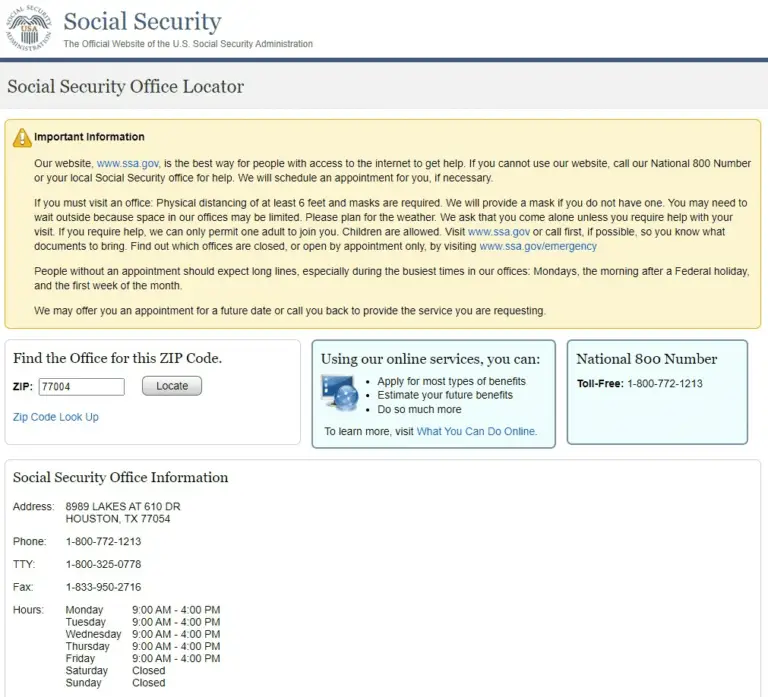Screen dimensions: 768x697
Task: Click 'Estimate your future benefits' bullet
Action: (445, 395)
